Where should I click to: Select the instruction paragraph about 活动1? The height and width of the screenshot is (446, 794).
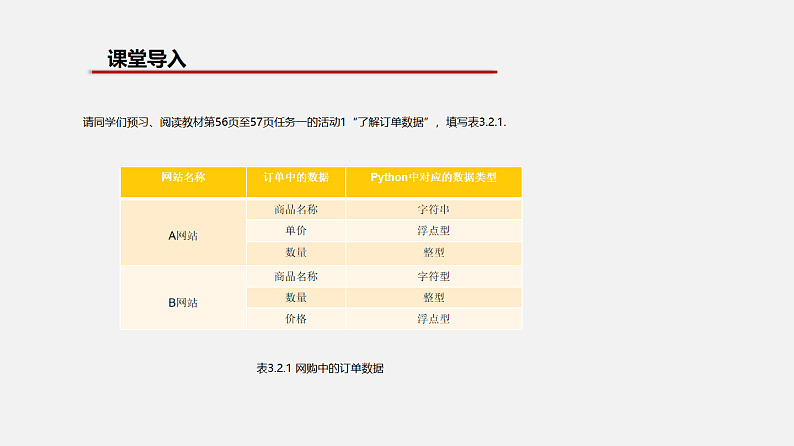click(x=295, y=122)
